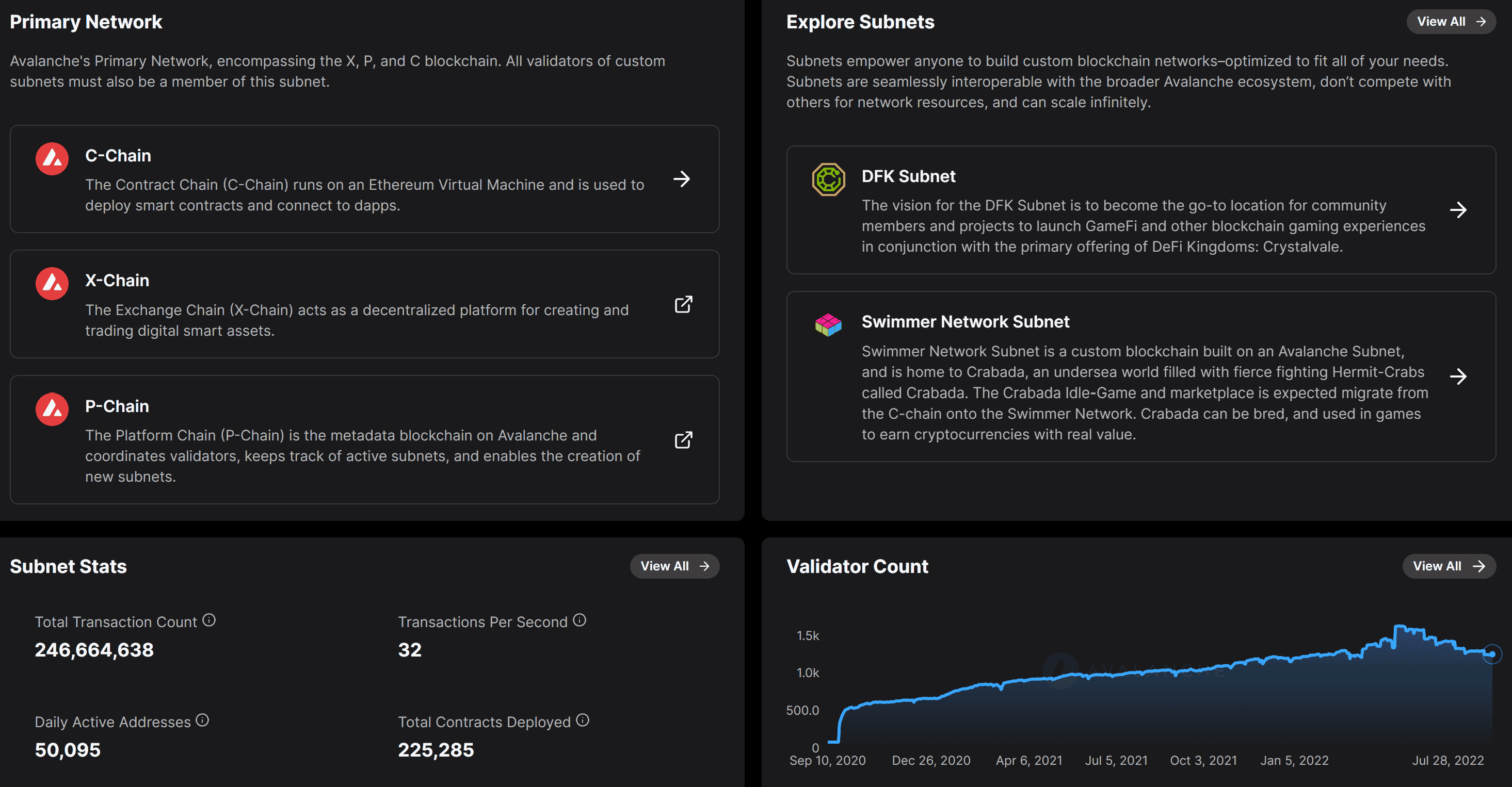
Task: Click the P-Chain Avalanche logo icon
Action: click(x=52, y=409)
